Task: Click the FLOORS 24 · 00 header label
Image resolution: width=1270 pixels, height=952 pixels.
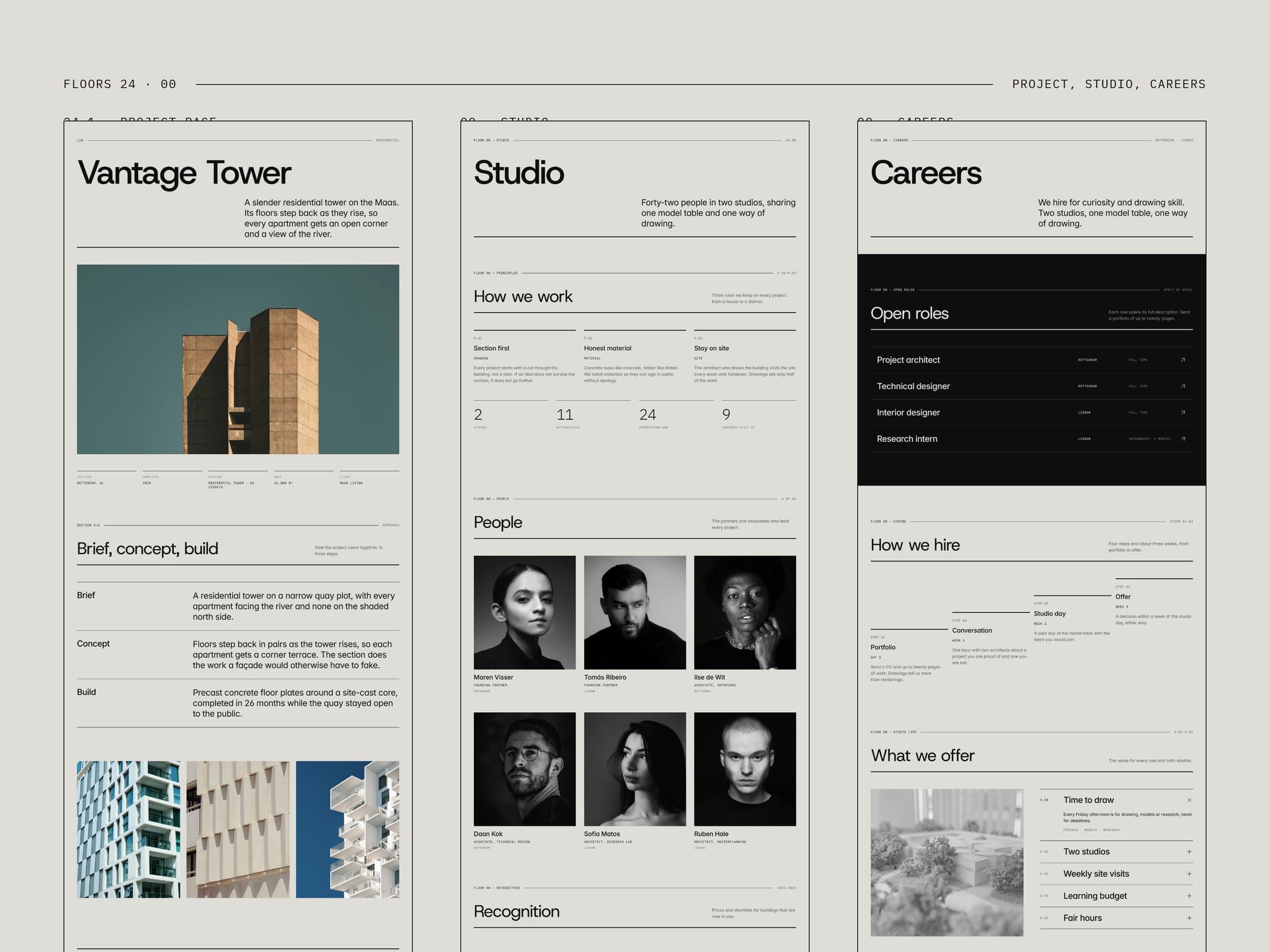Action: [120, 84]
